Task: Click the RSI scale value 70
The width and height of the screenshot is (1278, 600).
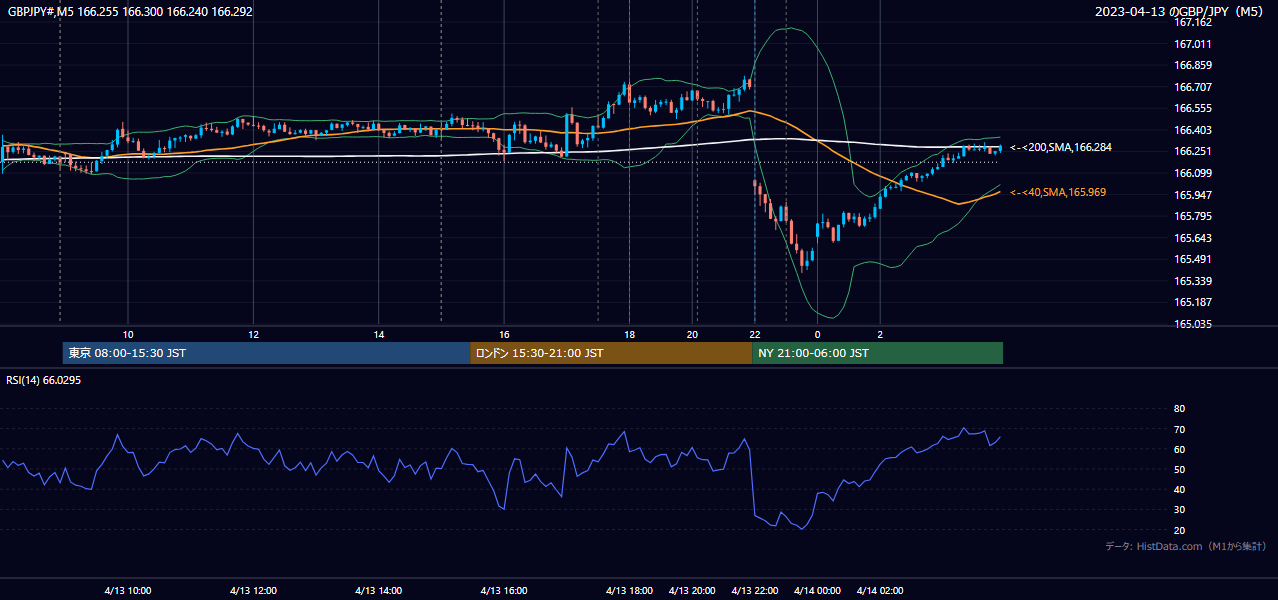Action: click(1179, 429)
